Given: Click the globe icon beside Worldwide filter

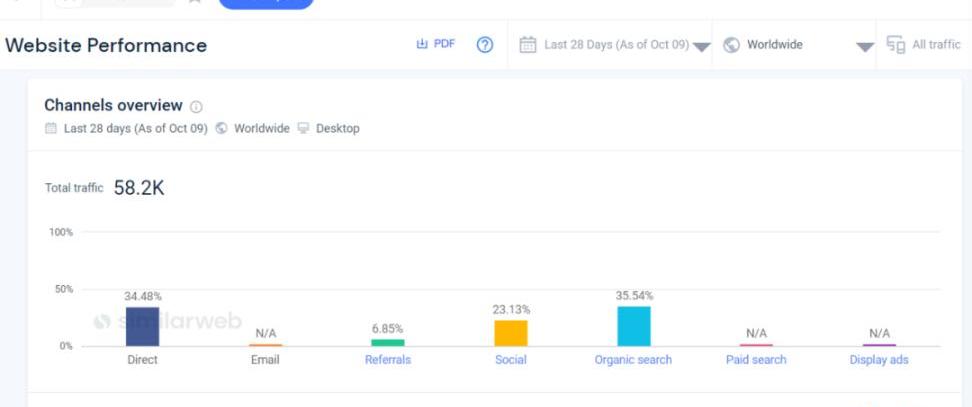Looking at the screenshot, I should click(731, 45).
